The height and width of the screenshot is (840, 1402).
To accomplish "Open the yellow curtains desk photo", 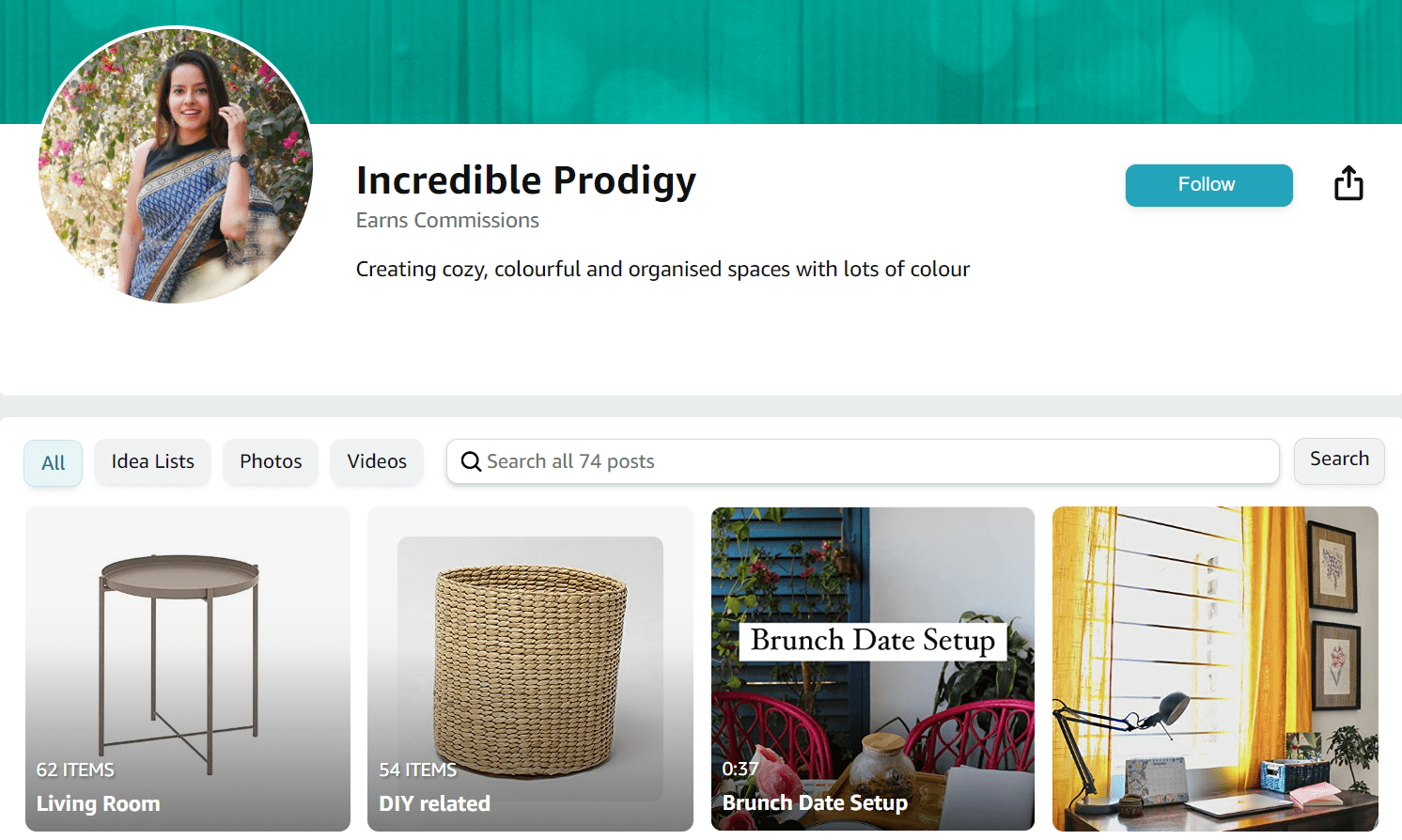I will pyautogui.click(x=1215, y=669).
